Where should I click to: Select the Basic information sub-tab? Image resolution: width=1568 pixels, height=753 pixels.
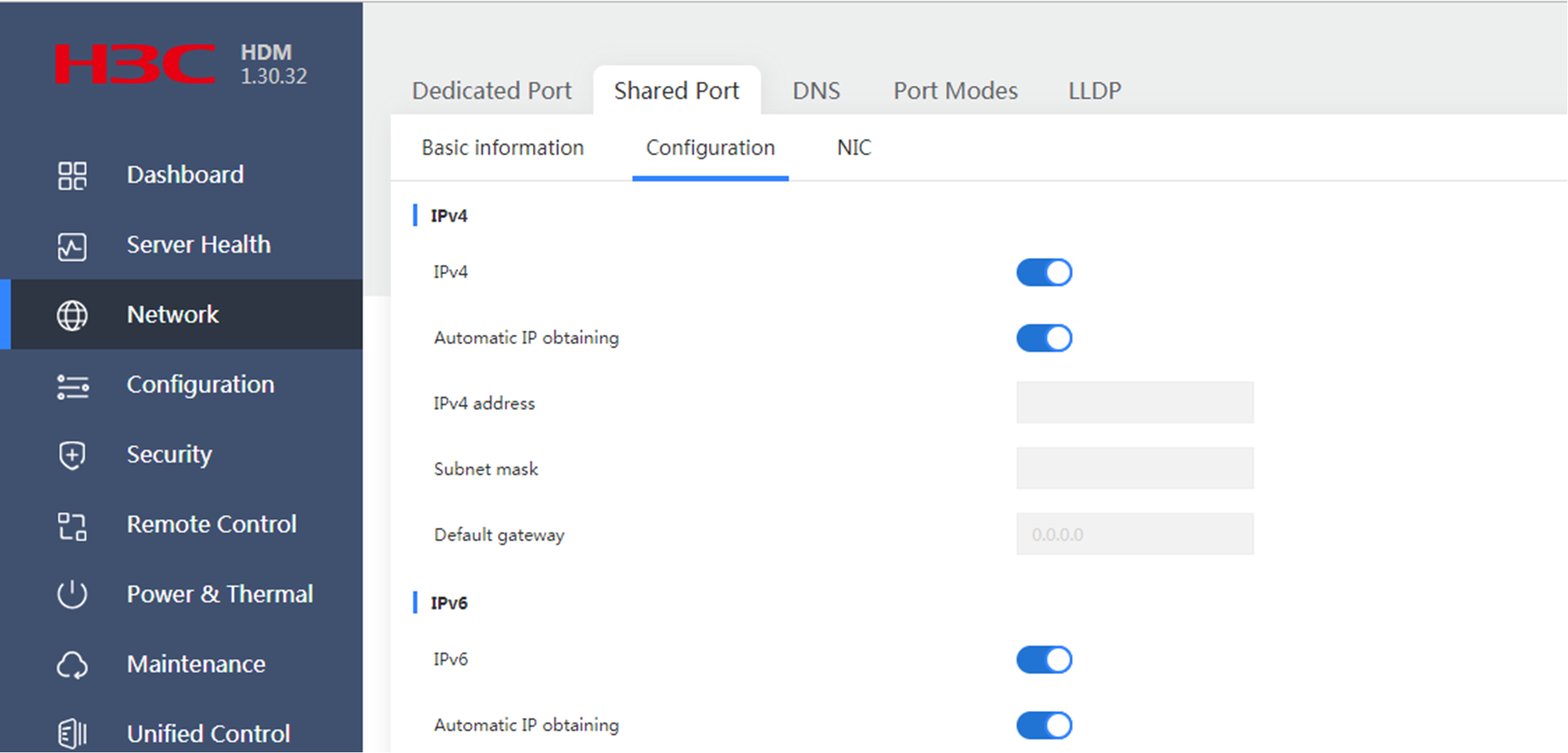click(502, 148)
